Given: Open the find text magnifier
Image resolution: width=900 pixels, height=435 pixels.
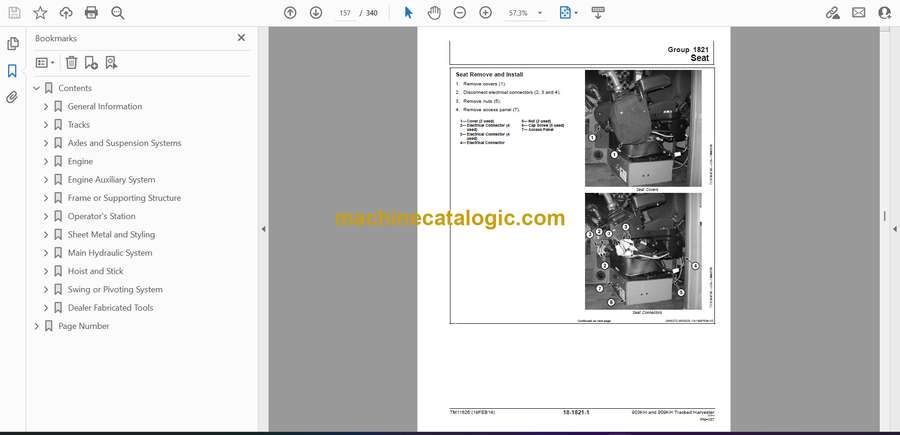Looking at the screenshot, I should click(118, 13).
